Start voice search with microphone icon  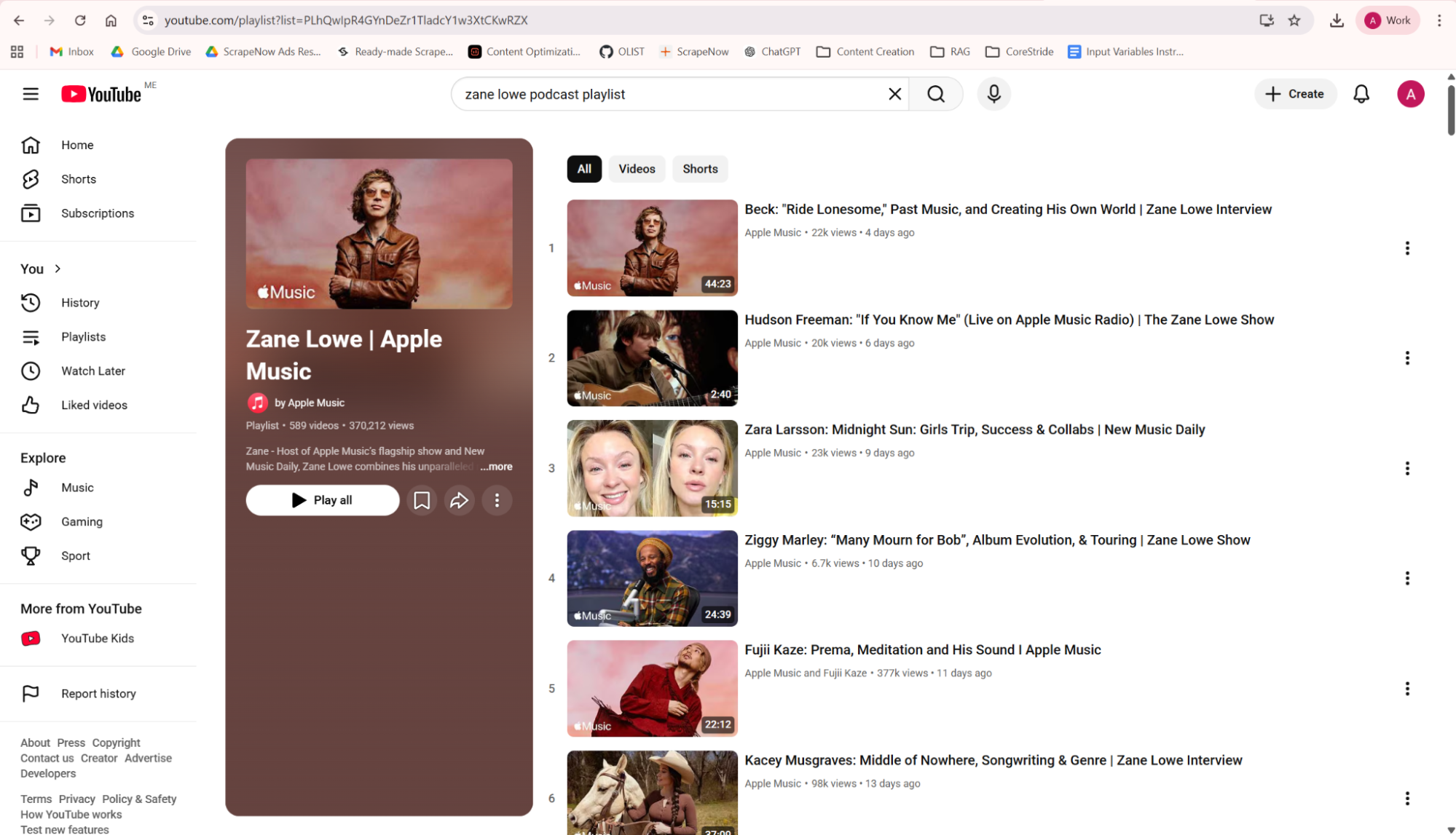point(993,94)
